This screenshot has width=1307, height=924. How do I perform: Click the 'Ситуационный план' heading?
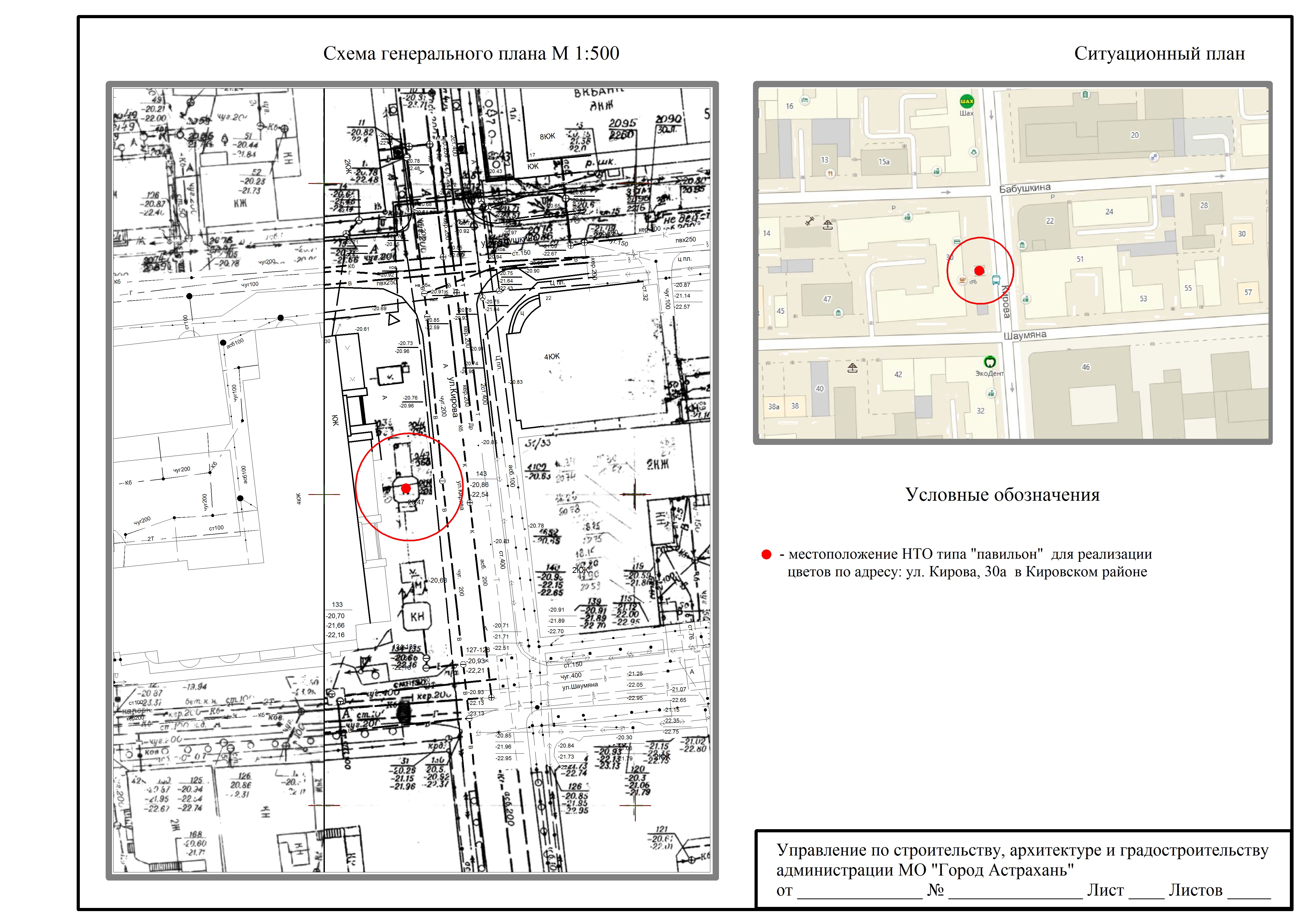pyautogui.click(x=1159, y=53)
